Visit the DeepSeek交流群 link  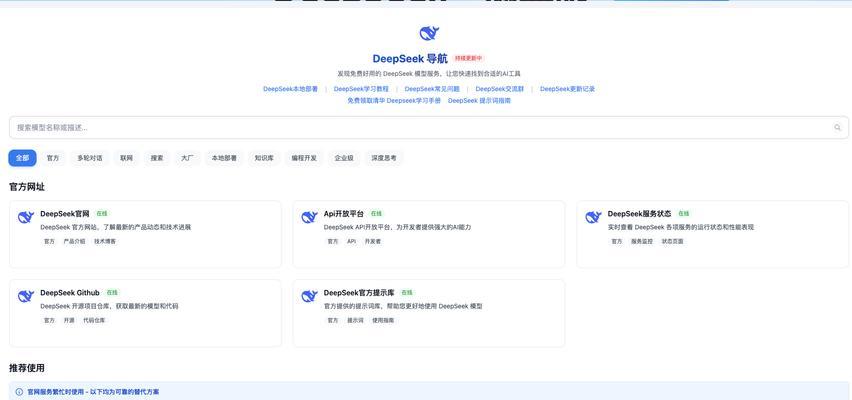point(500,89)
